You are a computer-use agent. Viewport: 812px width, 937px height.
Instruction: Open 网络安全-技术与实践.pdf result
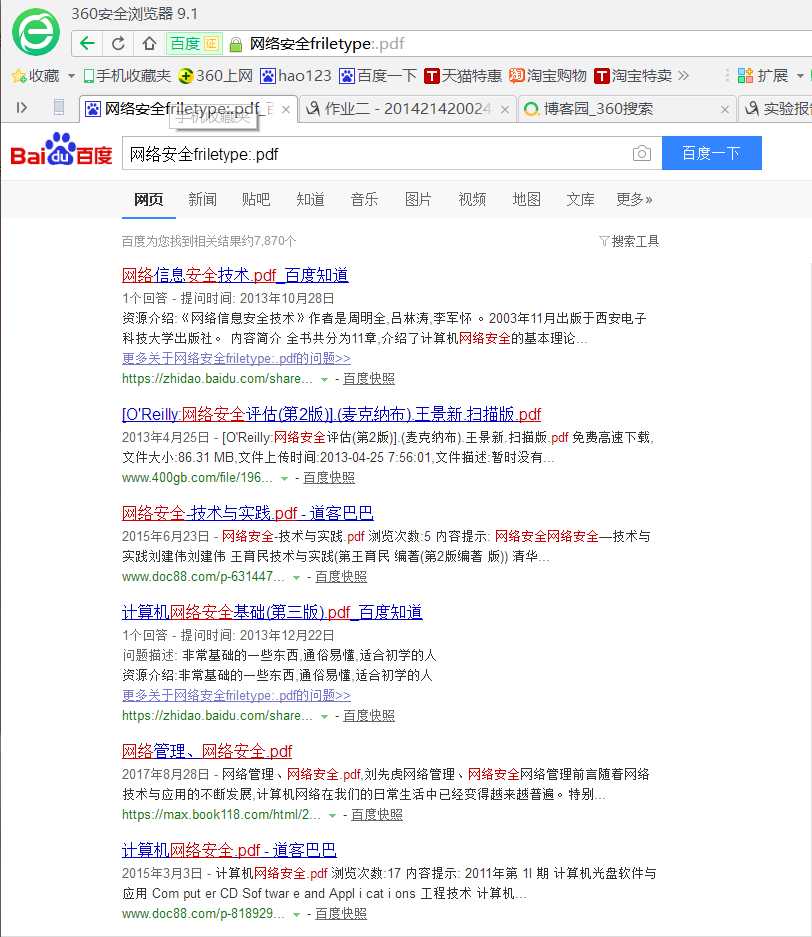247,513
